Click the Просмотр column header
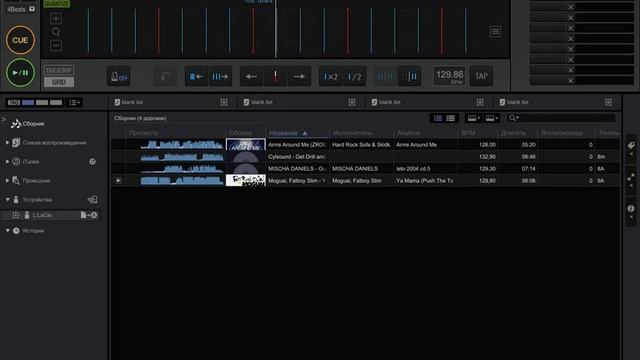The height and width of the screenshot is (360, 640). [176, 133]
